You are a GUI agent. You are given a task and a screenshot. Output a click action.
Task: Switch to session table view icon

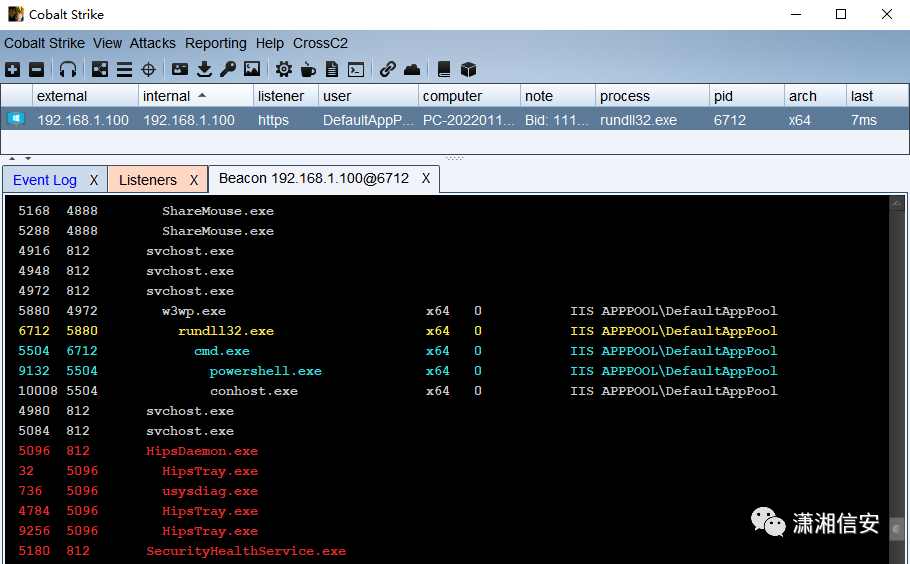(x=124, y=70)
